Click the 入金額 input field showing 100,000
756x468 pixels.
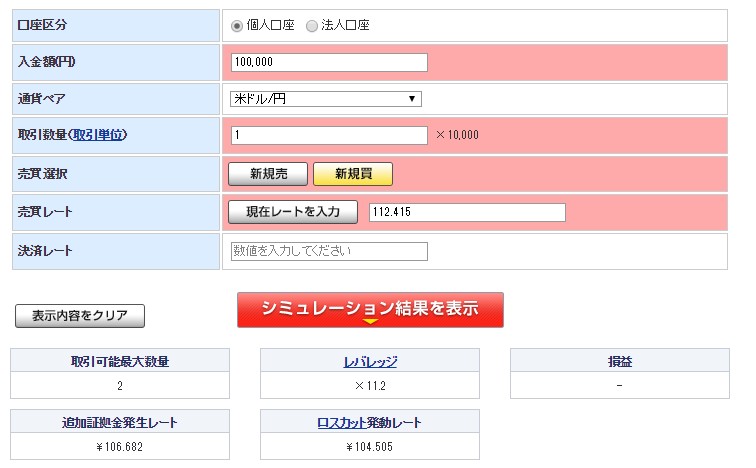328,62
